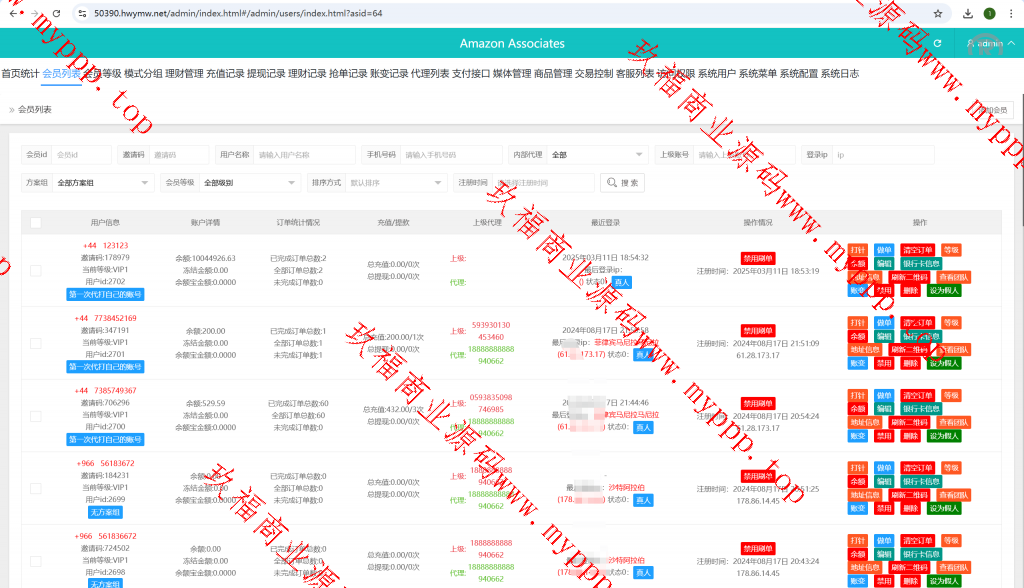Screen dimensions: 1024x588
Task: Switch to the 充值记录 menu item
Action: 225,74
